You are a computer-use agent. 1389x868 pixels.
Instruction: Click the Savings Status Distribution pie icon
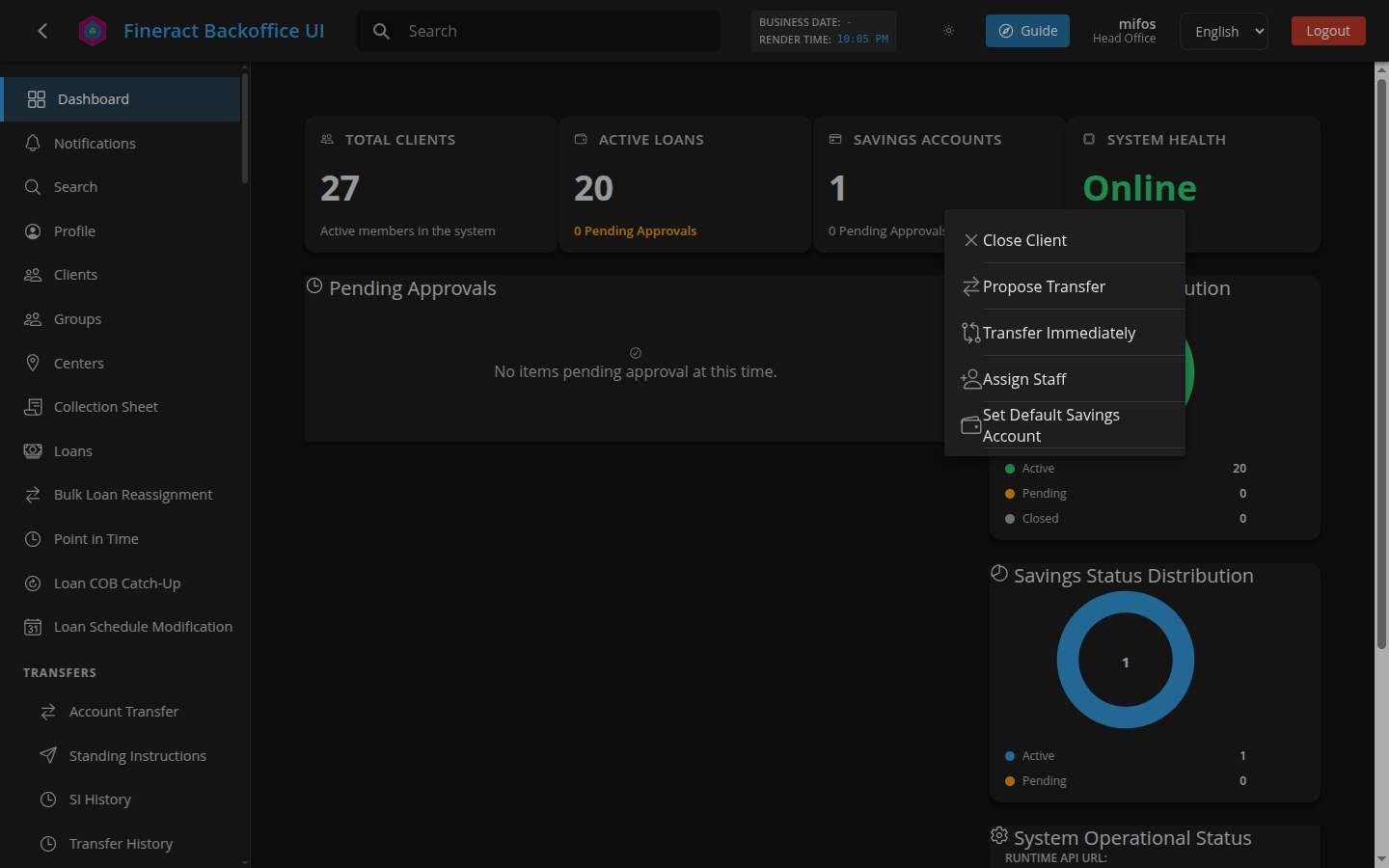[x=999, y=573]
